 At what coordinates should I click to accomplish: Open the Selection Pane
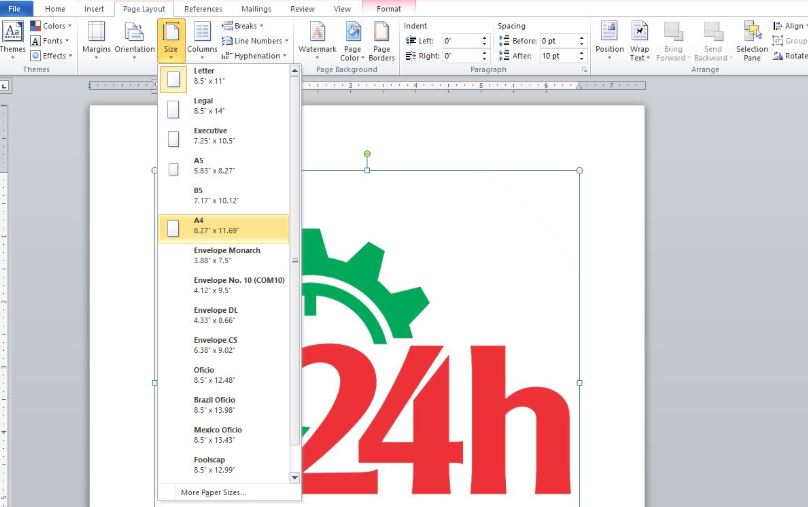[x=752, y=41]
